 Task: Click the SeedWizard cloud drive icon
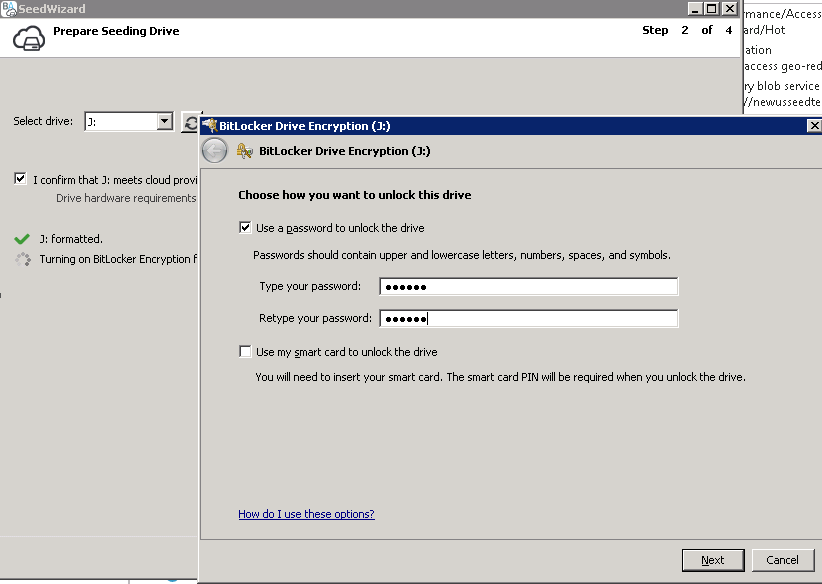click(x=29, y=38)
